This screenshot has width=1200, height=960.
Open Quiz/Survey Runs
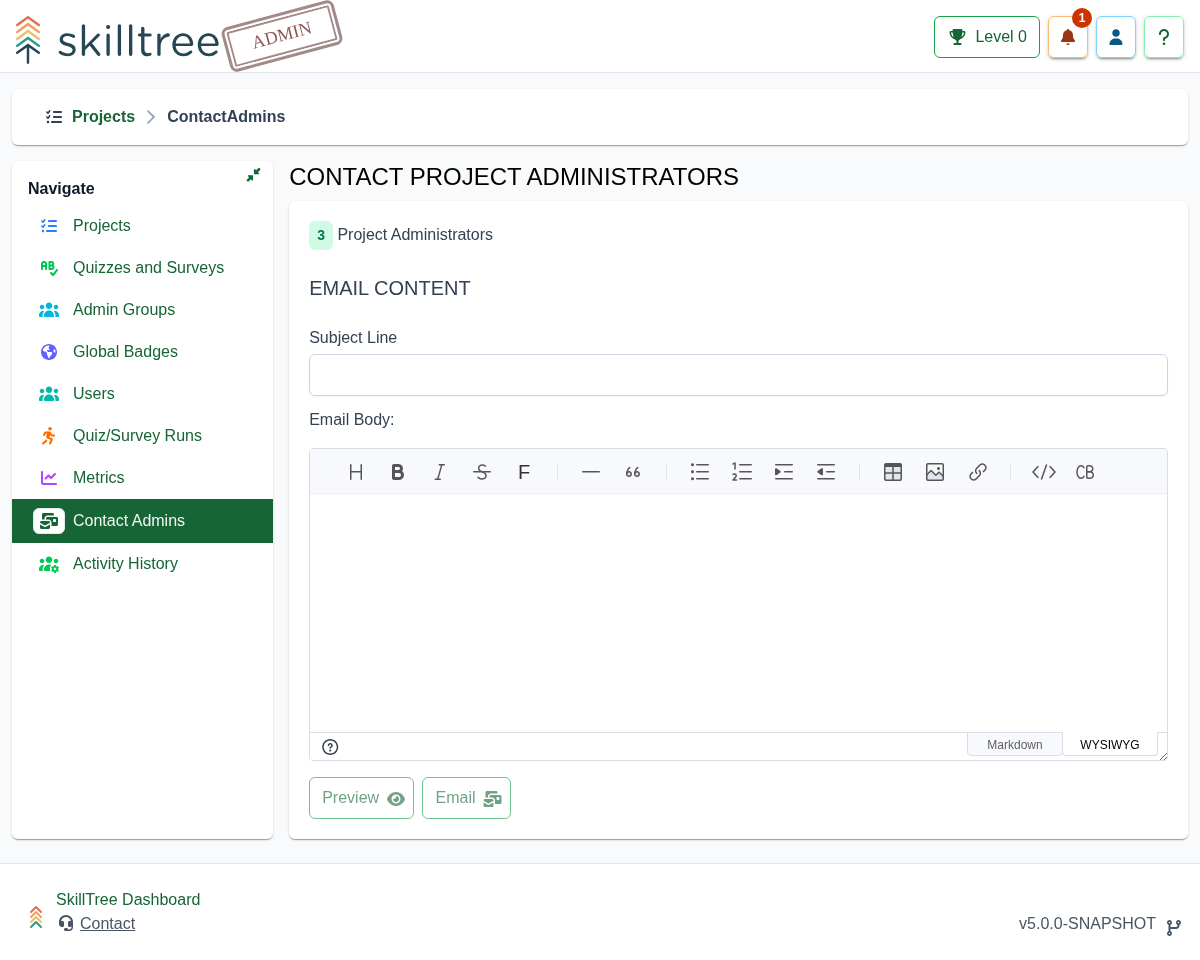(142, 436)
